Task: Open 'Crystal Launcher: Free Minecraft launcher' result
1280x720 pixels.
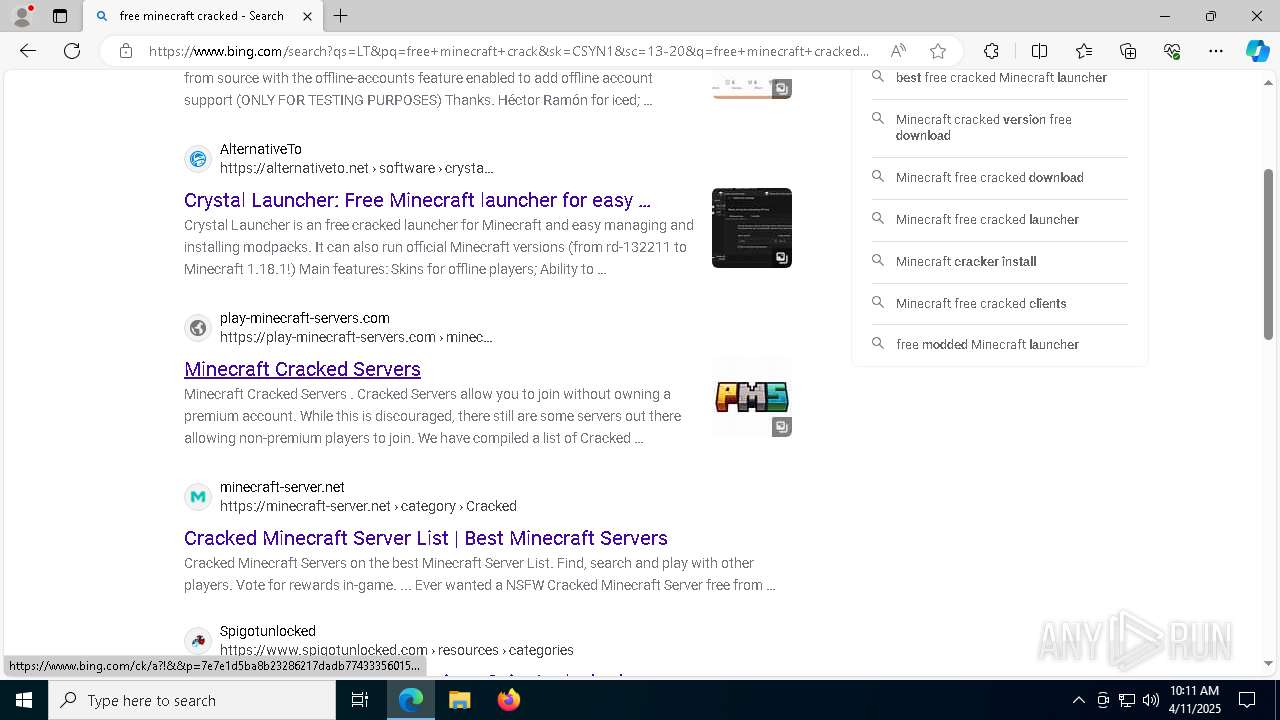Action: pos(417,200)
